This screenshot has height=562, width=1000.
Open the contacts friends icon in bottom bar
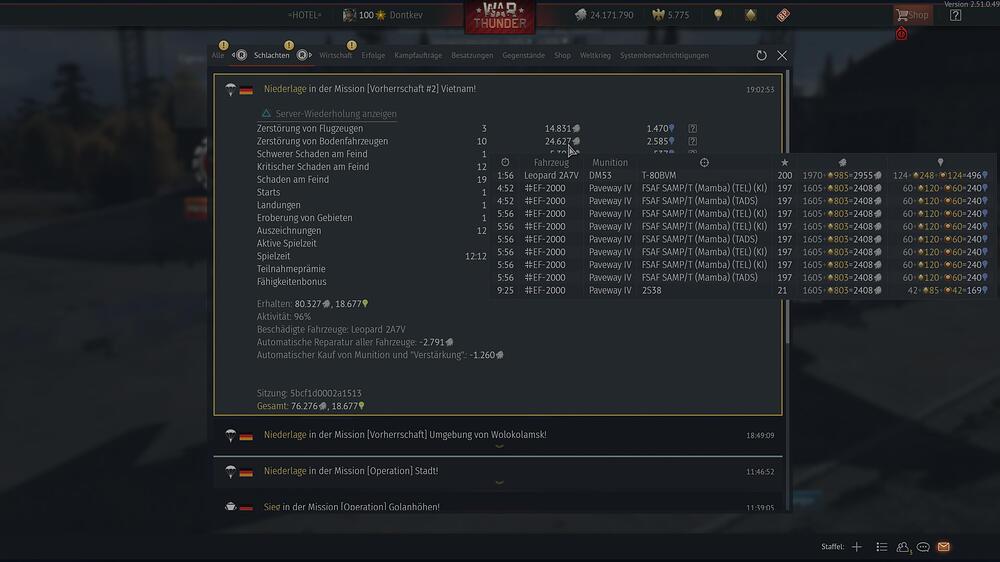pyautogui.click(x=902, y=547)
